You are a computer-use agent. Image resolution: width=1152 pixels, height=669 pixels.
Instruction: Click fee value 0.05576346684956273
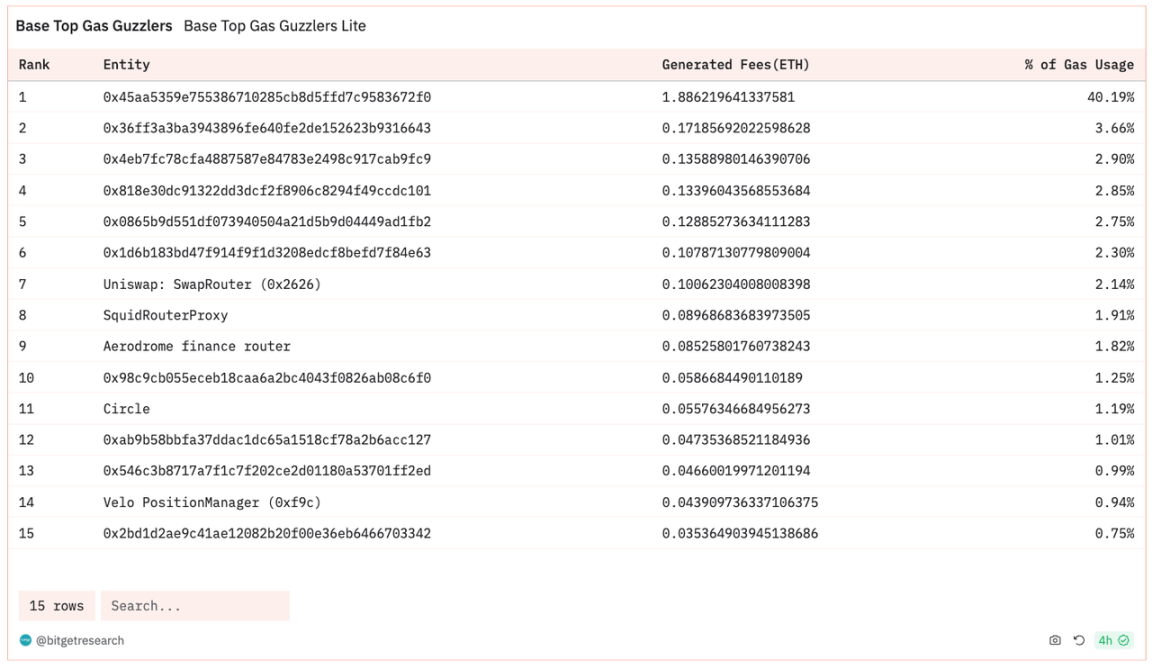coord(736,408)
